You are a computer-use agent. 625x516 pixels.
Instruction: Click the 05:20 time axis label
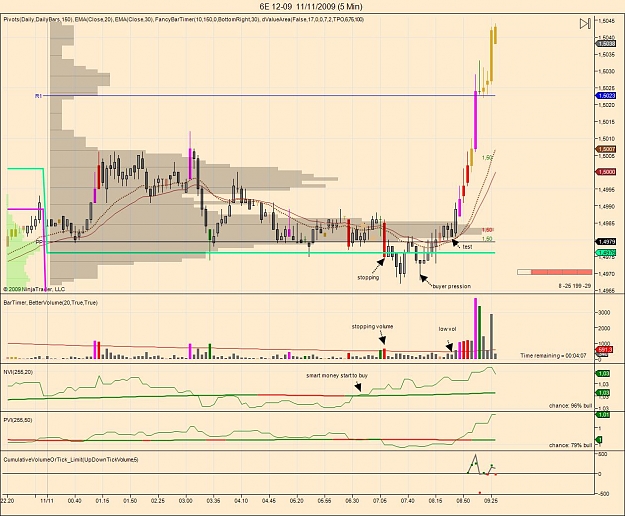pyautogui.click(x=296, y=501)
